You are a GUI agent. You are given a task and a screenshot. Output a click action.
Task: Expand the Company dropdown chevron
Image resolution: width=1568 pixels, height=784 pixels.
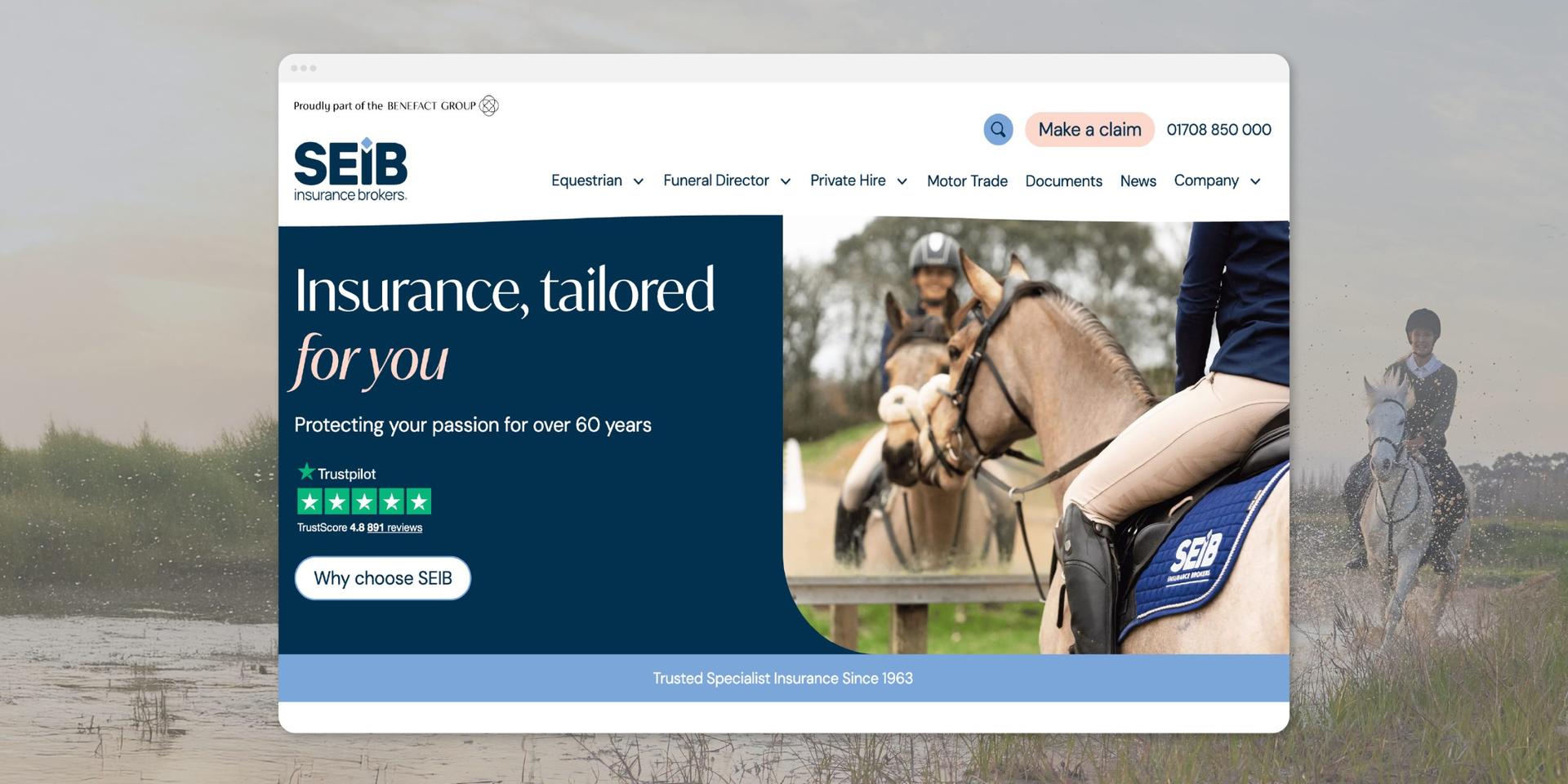[x=1255, y=181]
